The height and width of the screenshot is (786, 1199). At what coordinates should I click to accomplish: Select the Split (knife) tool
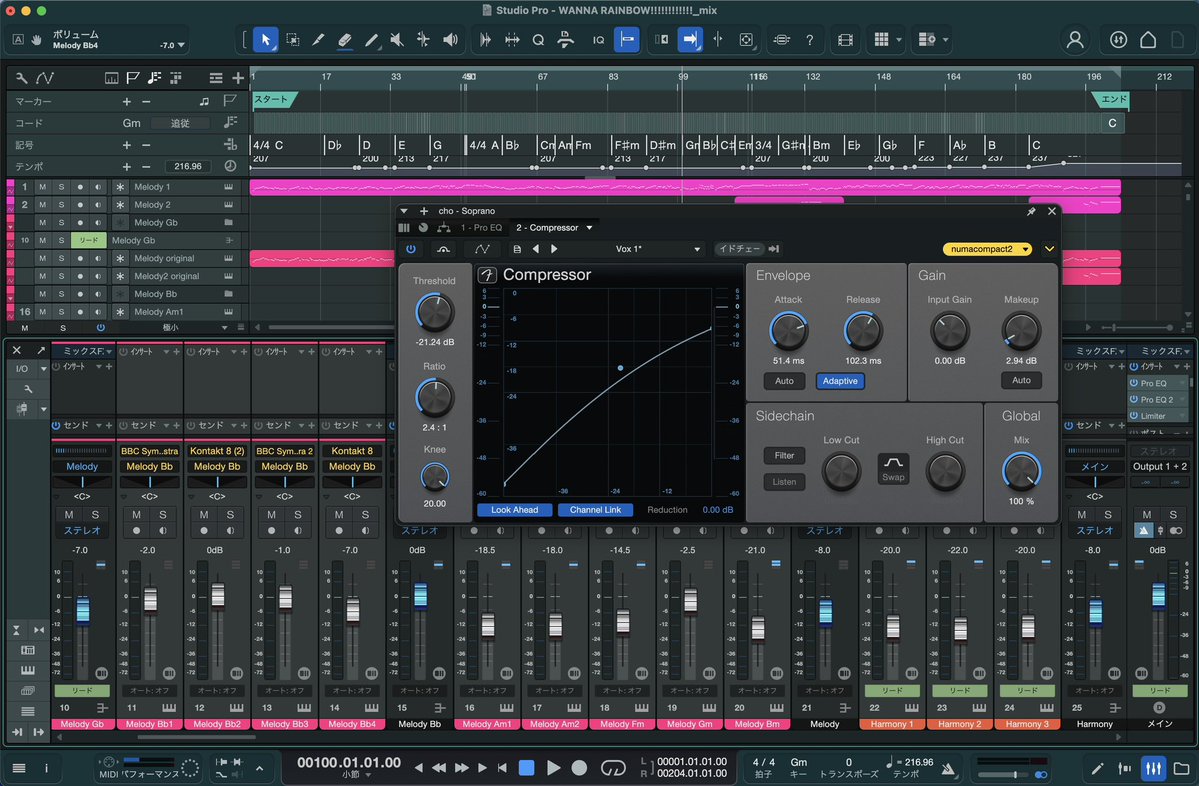(x=318, y=40)
